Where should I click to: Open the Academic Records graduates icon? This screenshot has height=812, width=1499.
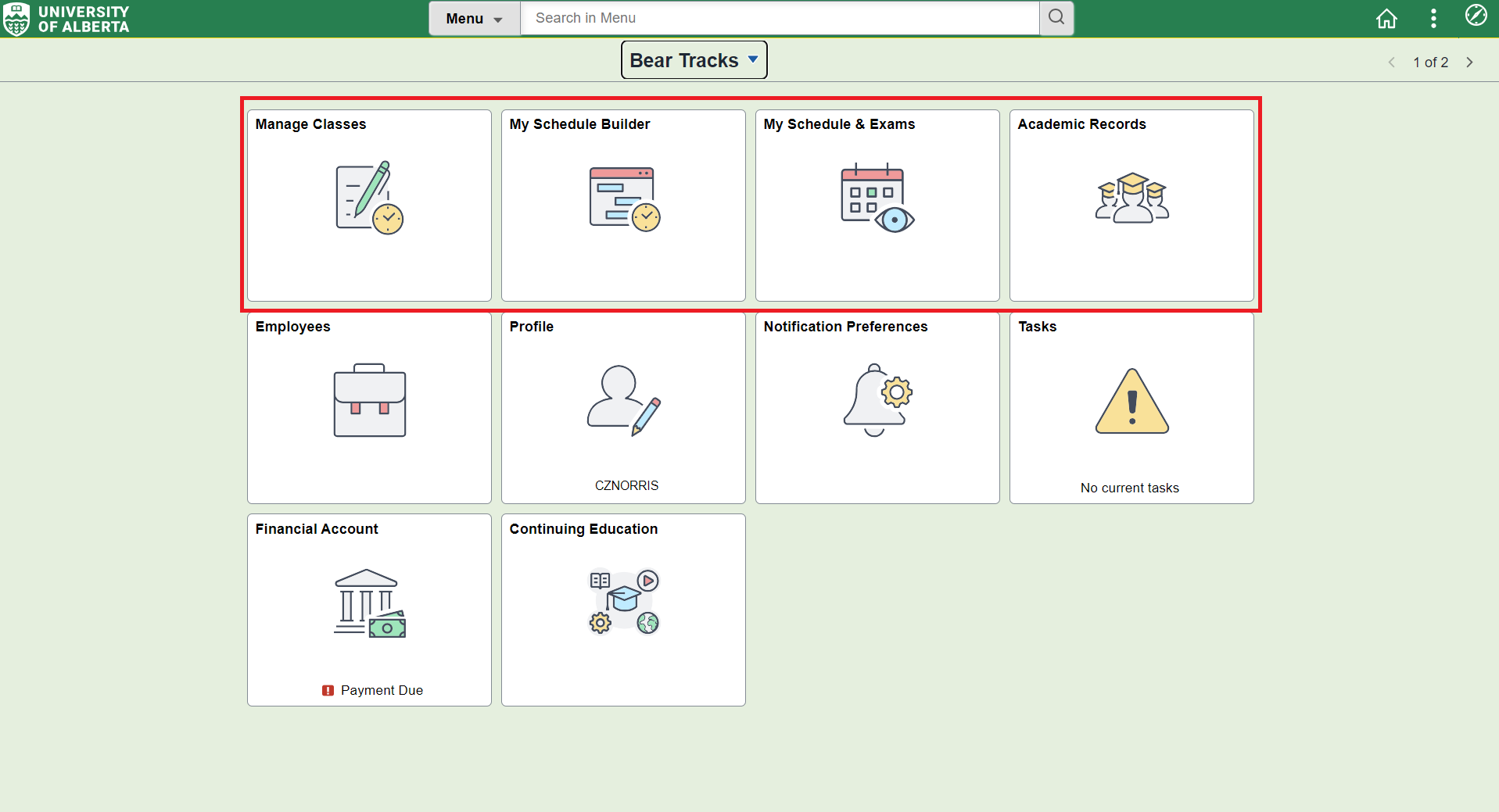[1132, 198]
